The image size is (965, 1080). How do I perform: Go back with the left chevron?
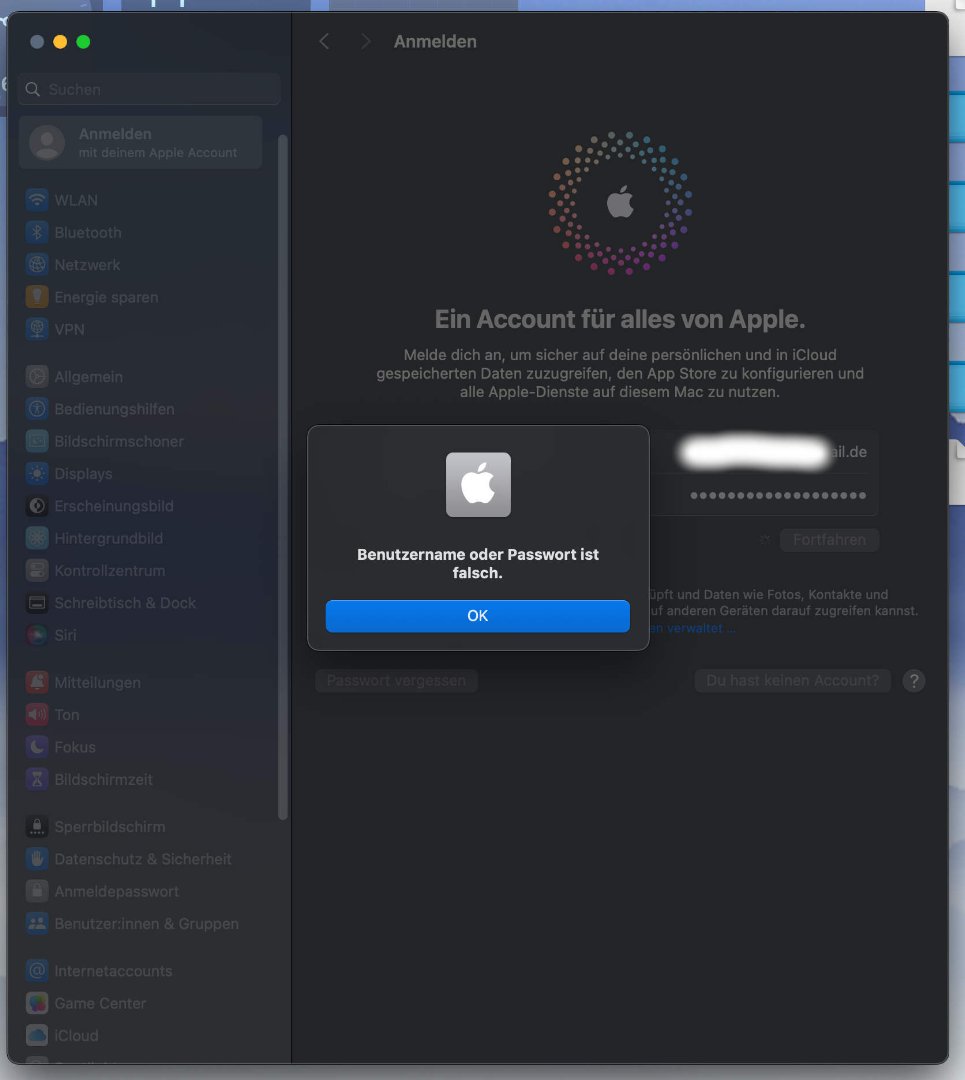pyautogui.click(x=324, y=41)
